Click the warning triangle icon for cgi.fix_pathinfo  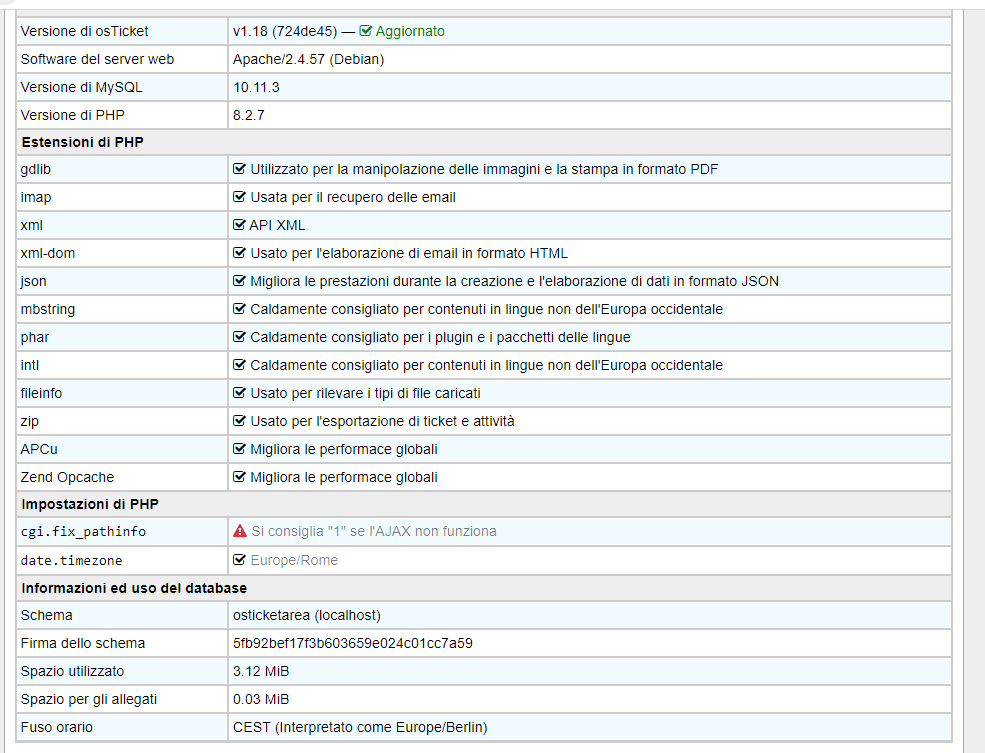click(239, 531)
